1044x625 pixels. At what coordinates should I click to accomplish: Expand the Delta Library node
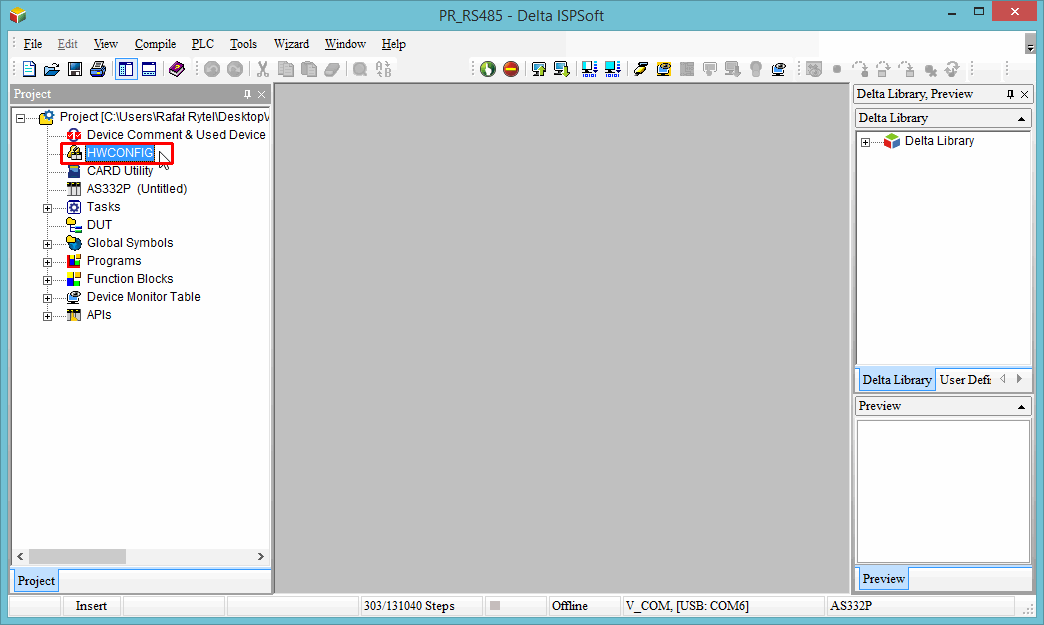click(865, 142)
